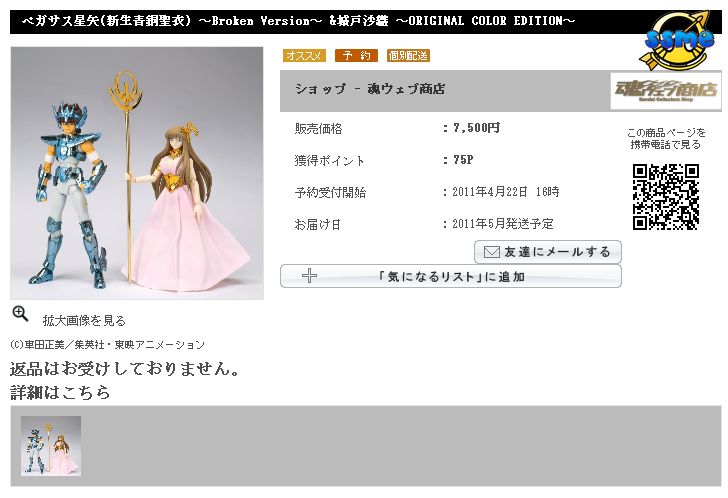Select the date 2011年4月22日 16時

click(506, 192)
